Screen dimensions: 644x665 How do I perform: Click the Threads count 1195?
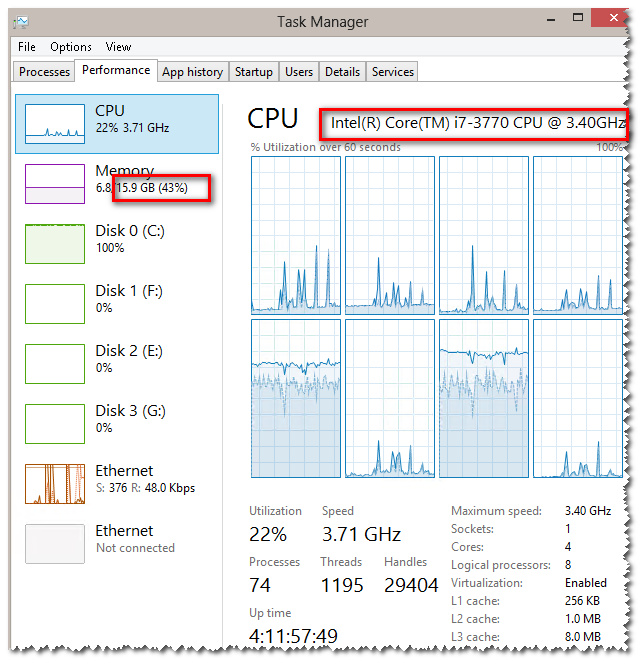(342, 585)
